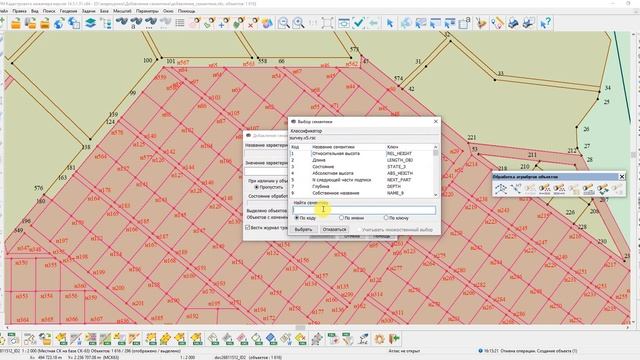Click the wave icon with three dots below
This screenshot has height=360, width=640.
(151, 23)
